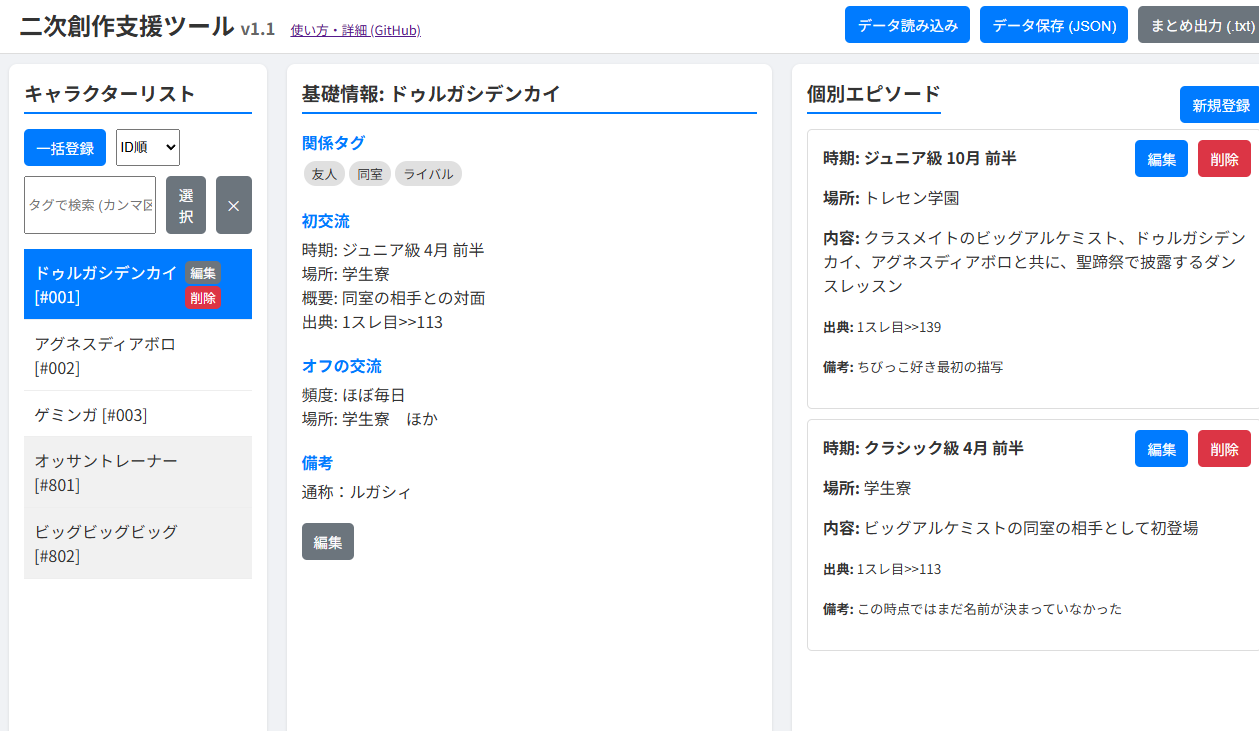Open the ID順 sort dropdown
This screenshot has width=1259, height=731.
pos(148,148)
